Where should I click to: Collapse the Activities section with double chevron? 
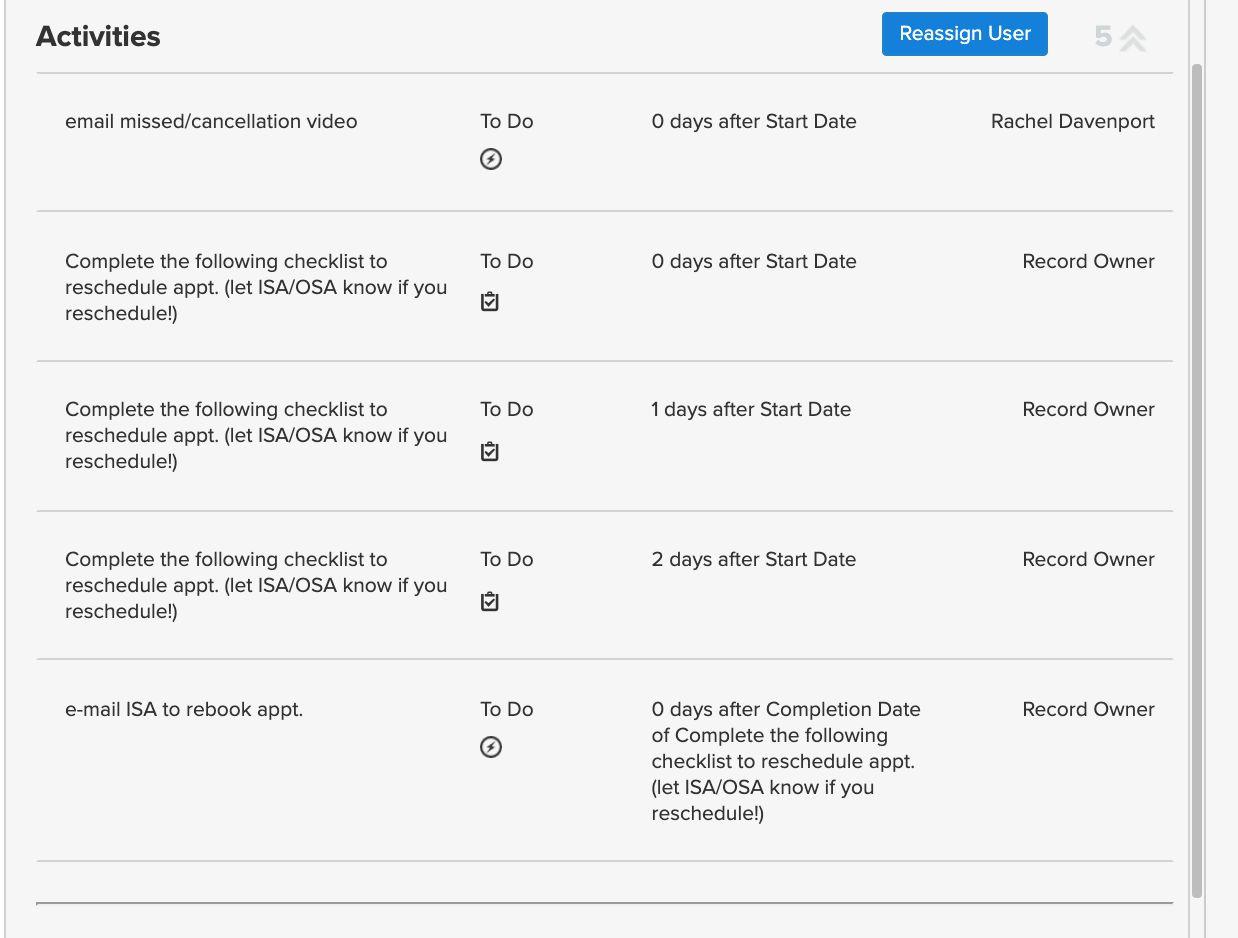click(1132, 38)
